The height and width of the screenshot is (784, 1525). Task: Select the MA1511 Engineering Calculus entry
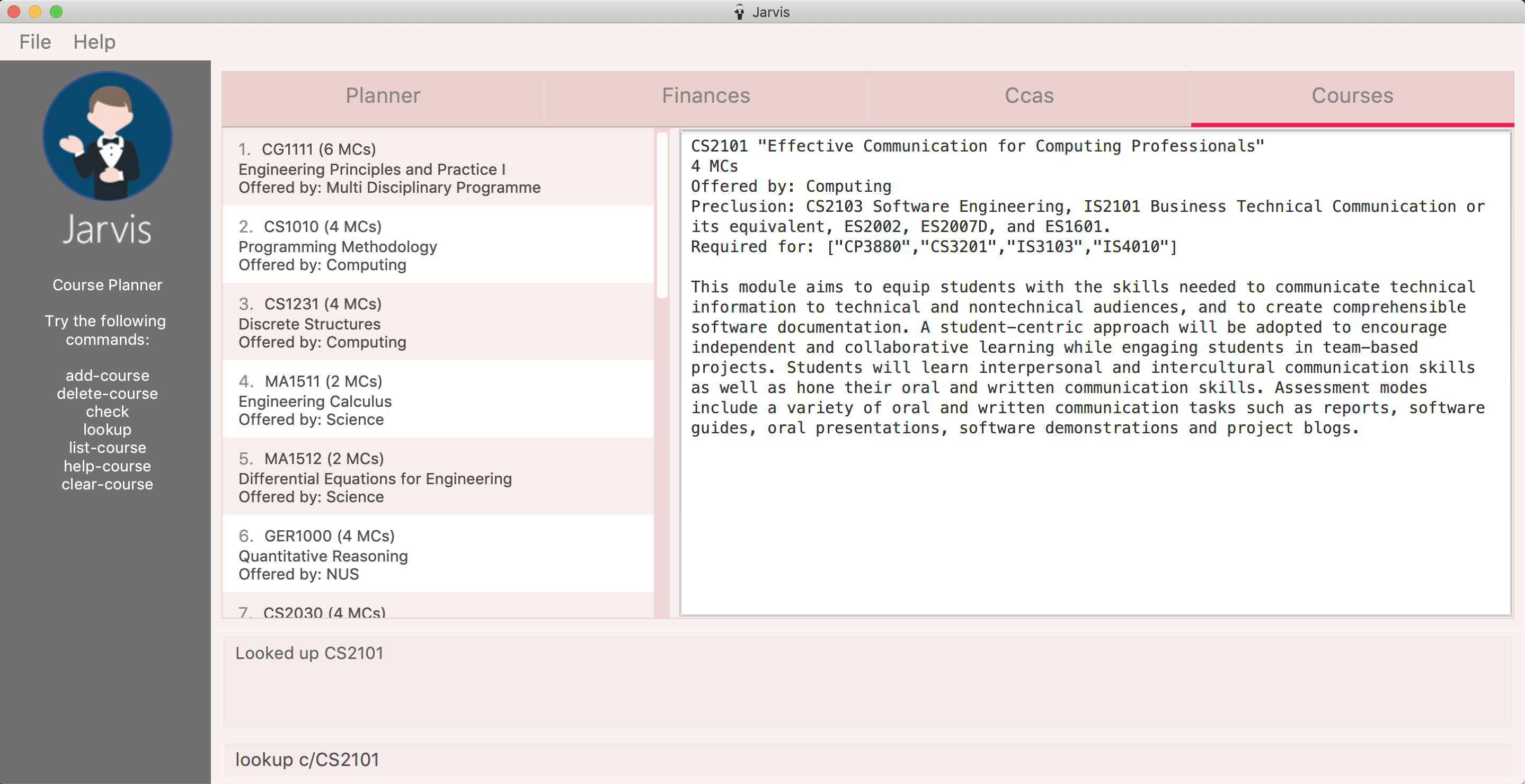click(x=438, y=399)
